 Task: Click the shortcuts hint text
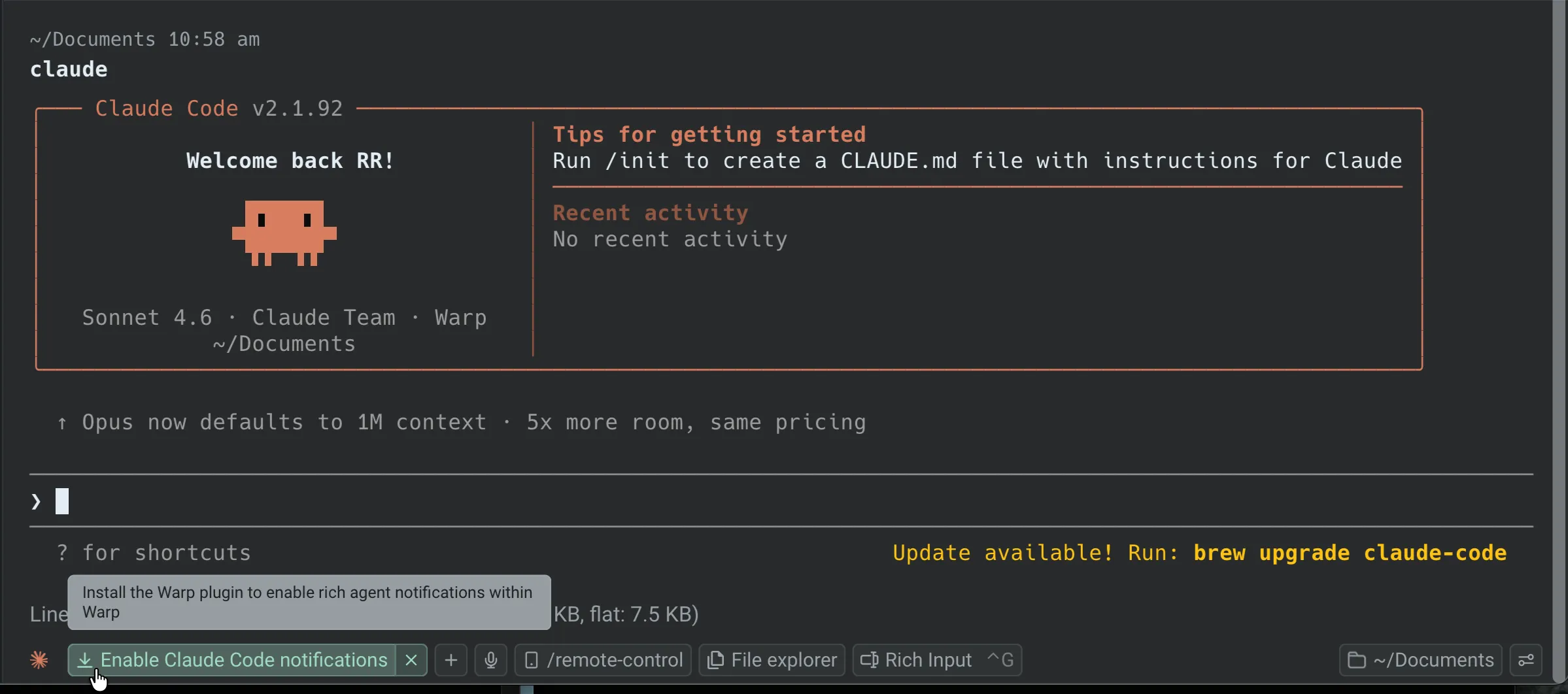click(x=154, y=552)
